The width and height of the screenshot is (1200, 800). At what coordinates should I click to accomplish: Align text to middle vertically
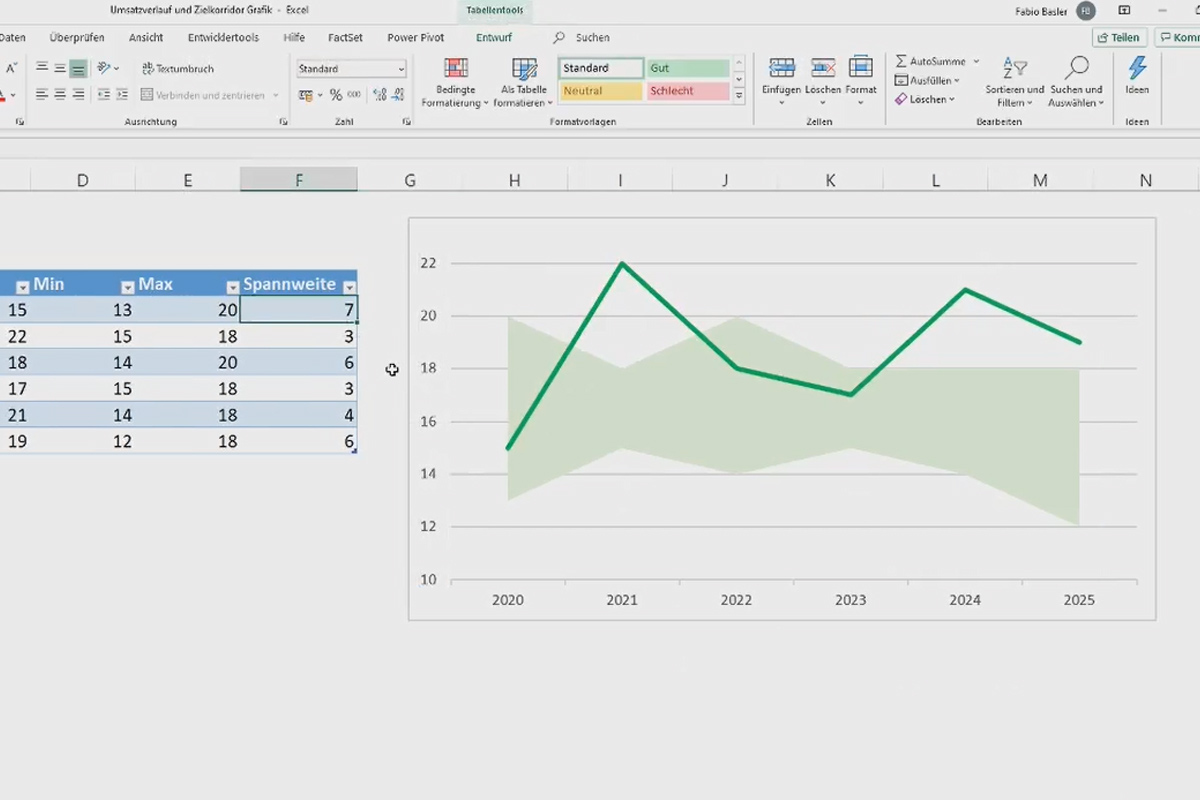click(60, 68)
